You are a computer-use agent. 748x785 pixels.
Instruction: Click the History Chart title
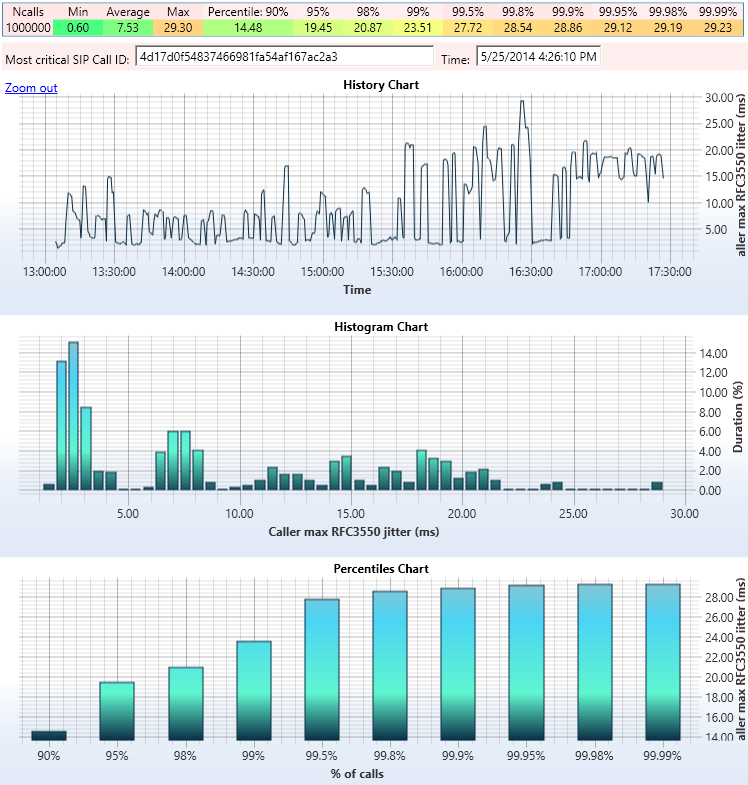click(380, 85)
